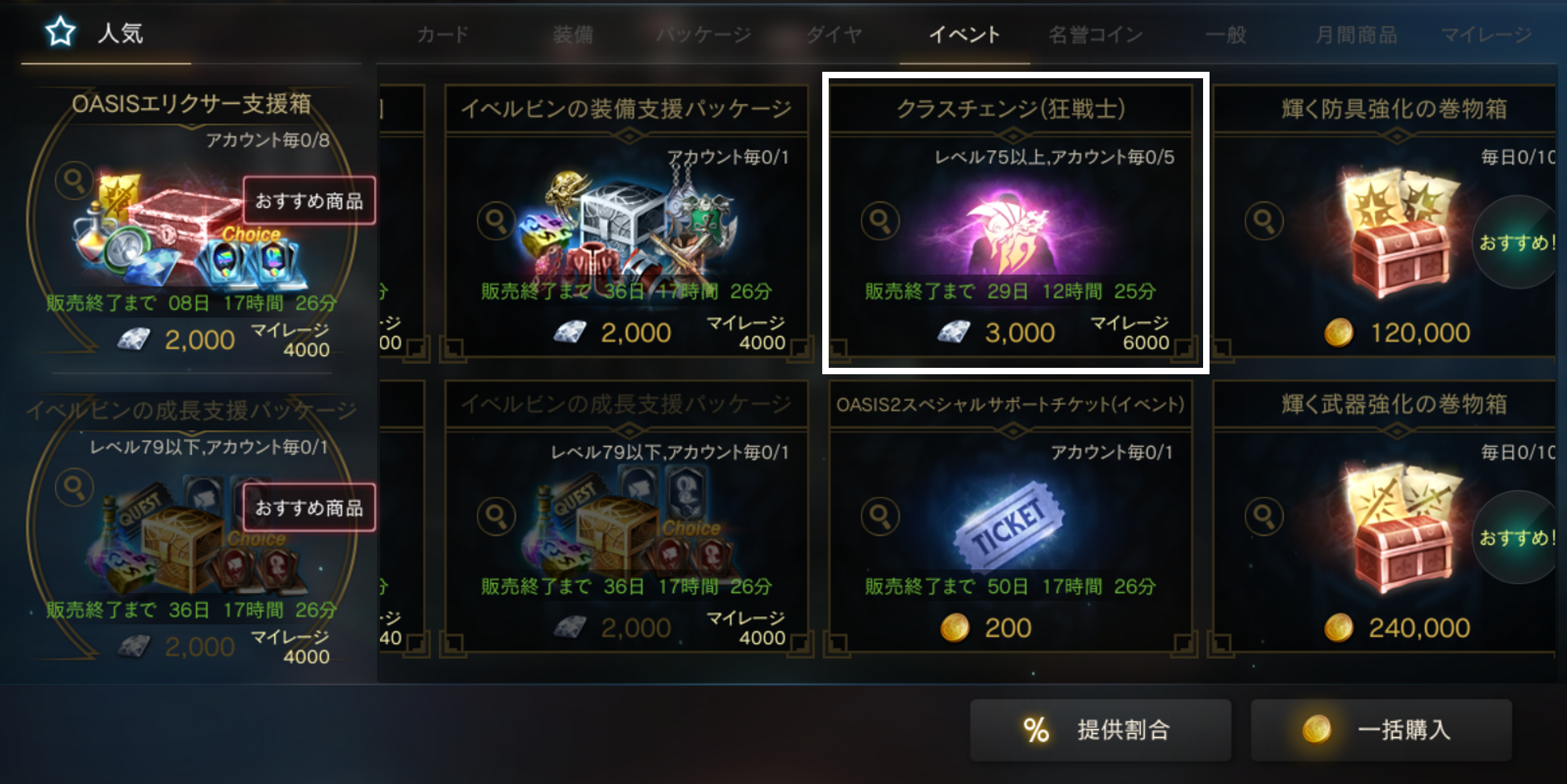Open magnifier on OASIS2スペシャルサポートチケット

(880, 516)
